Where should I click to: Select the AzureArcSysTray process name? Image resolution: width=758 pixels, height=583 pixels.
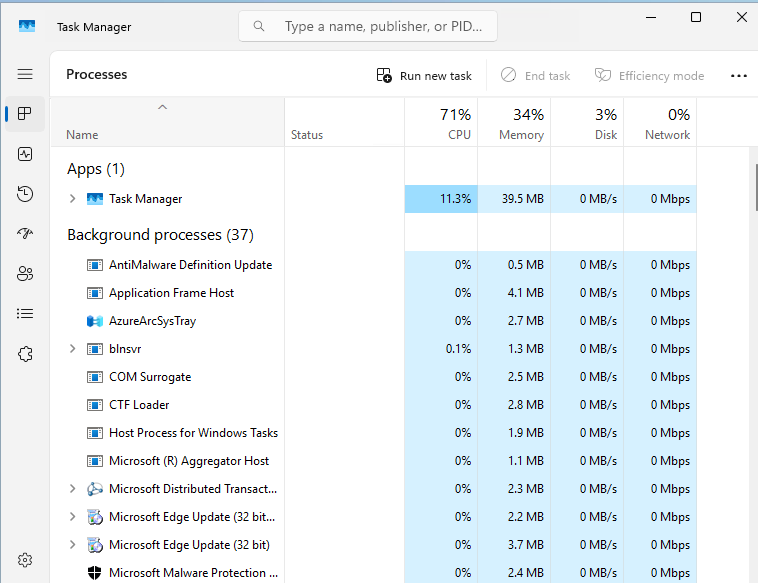[x=152, y=321]
